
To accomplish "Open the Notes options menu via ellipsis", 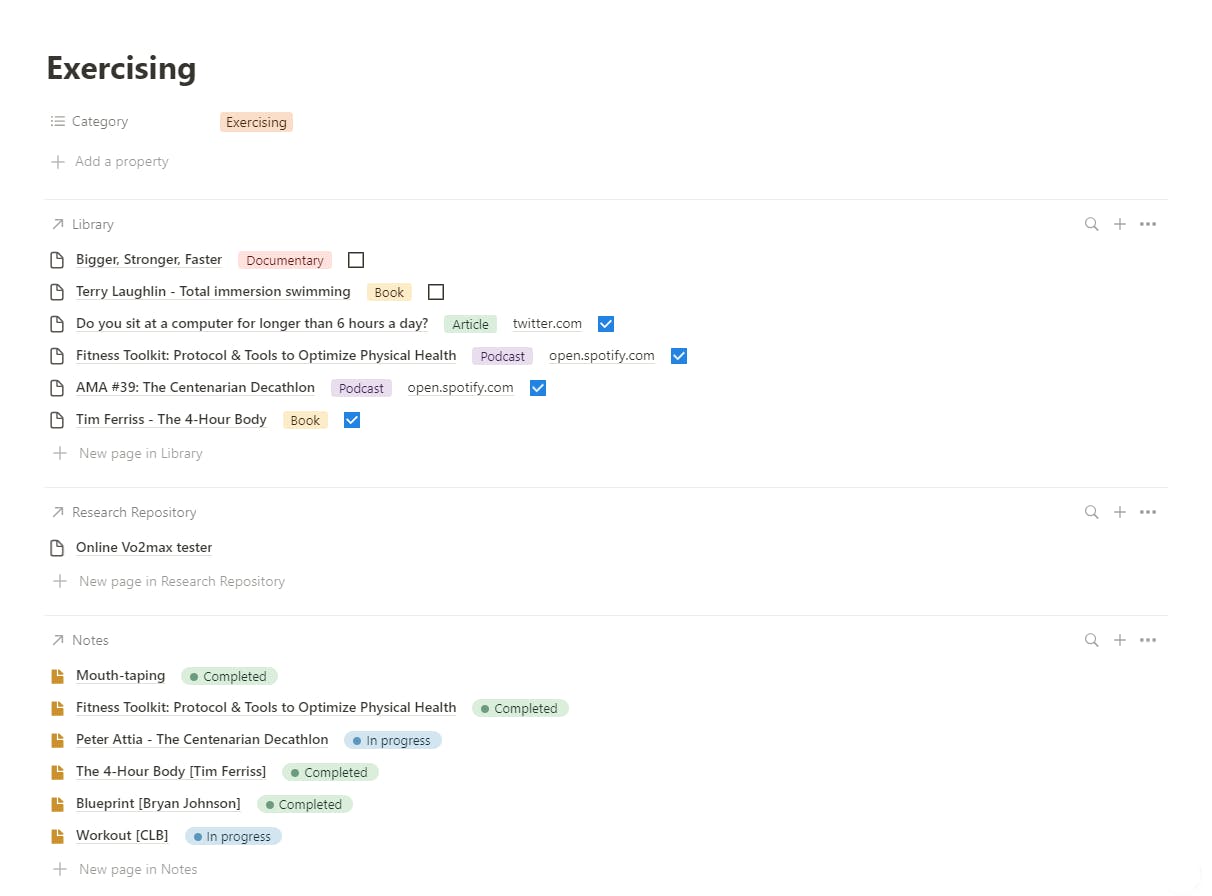I will click(1147, 640).
